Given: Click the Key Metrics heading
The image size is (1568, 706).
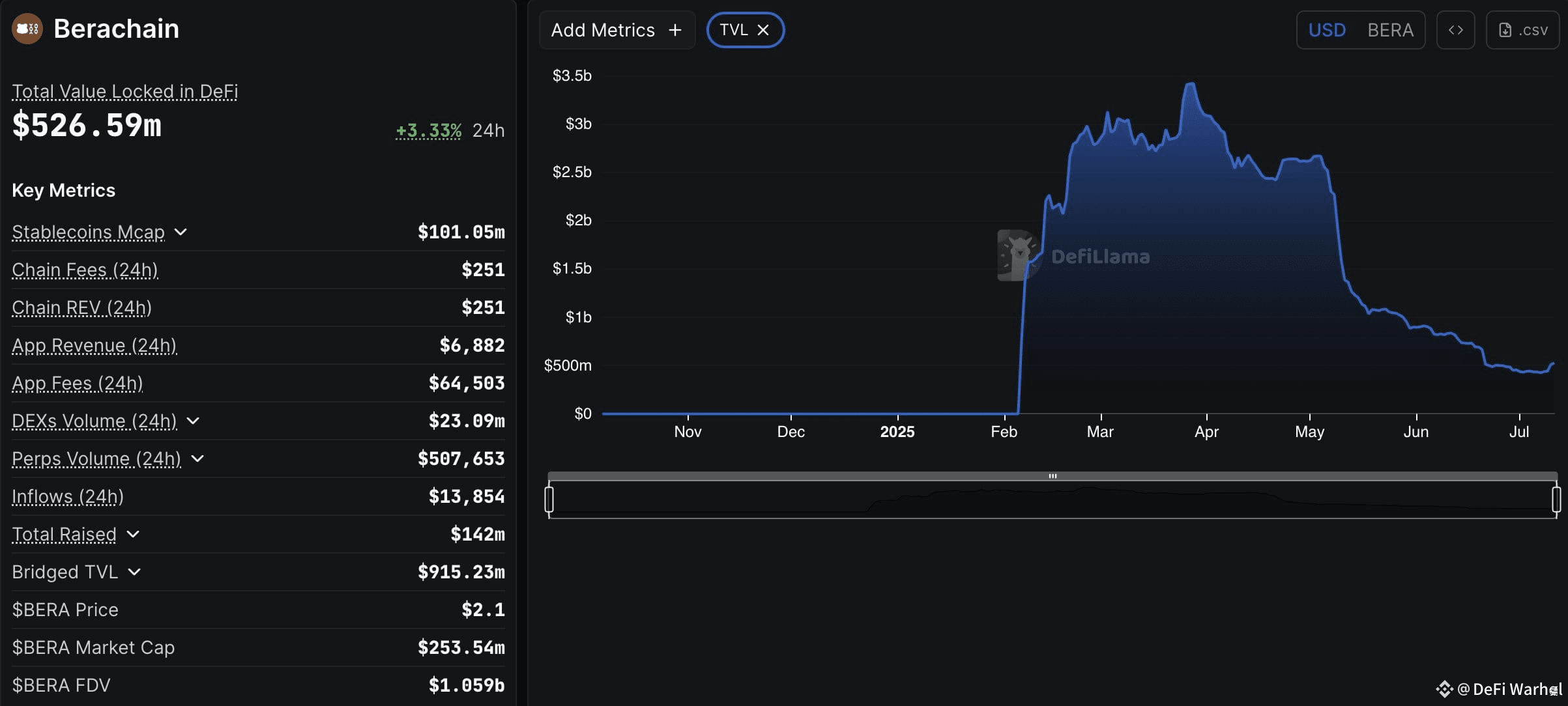Looking at the screenshot, I should coord(63,190).
